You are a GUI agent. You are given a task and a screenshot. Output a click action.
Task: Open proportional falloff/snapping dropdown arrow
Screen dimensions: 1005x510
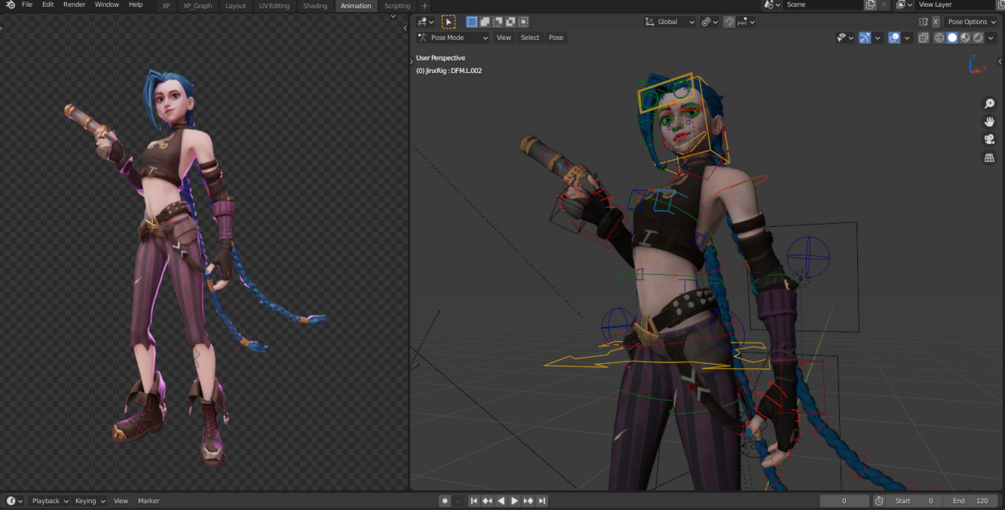point(747,22)
